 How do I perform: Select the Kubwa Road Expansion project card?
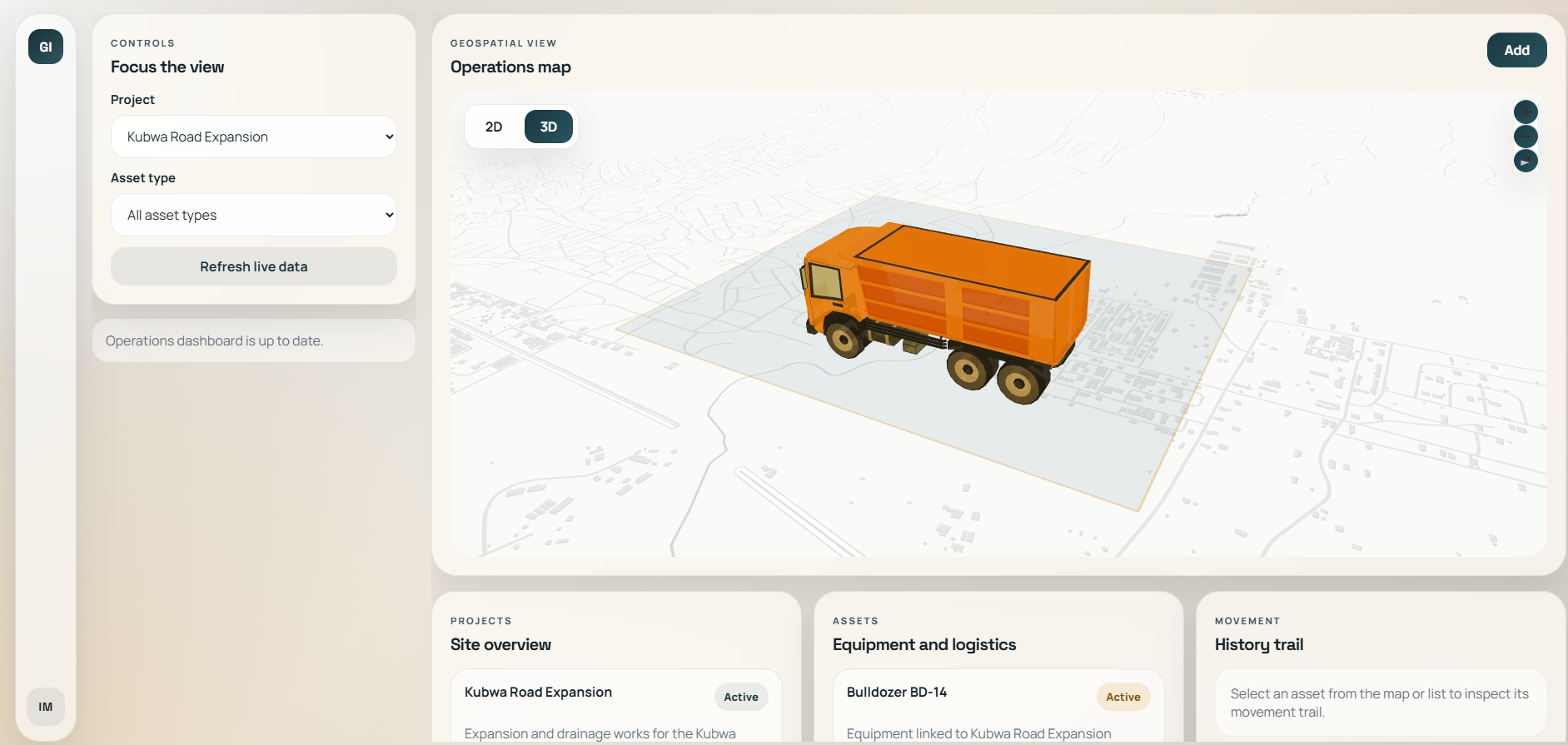click(616, 707)
